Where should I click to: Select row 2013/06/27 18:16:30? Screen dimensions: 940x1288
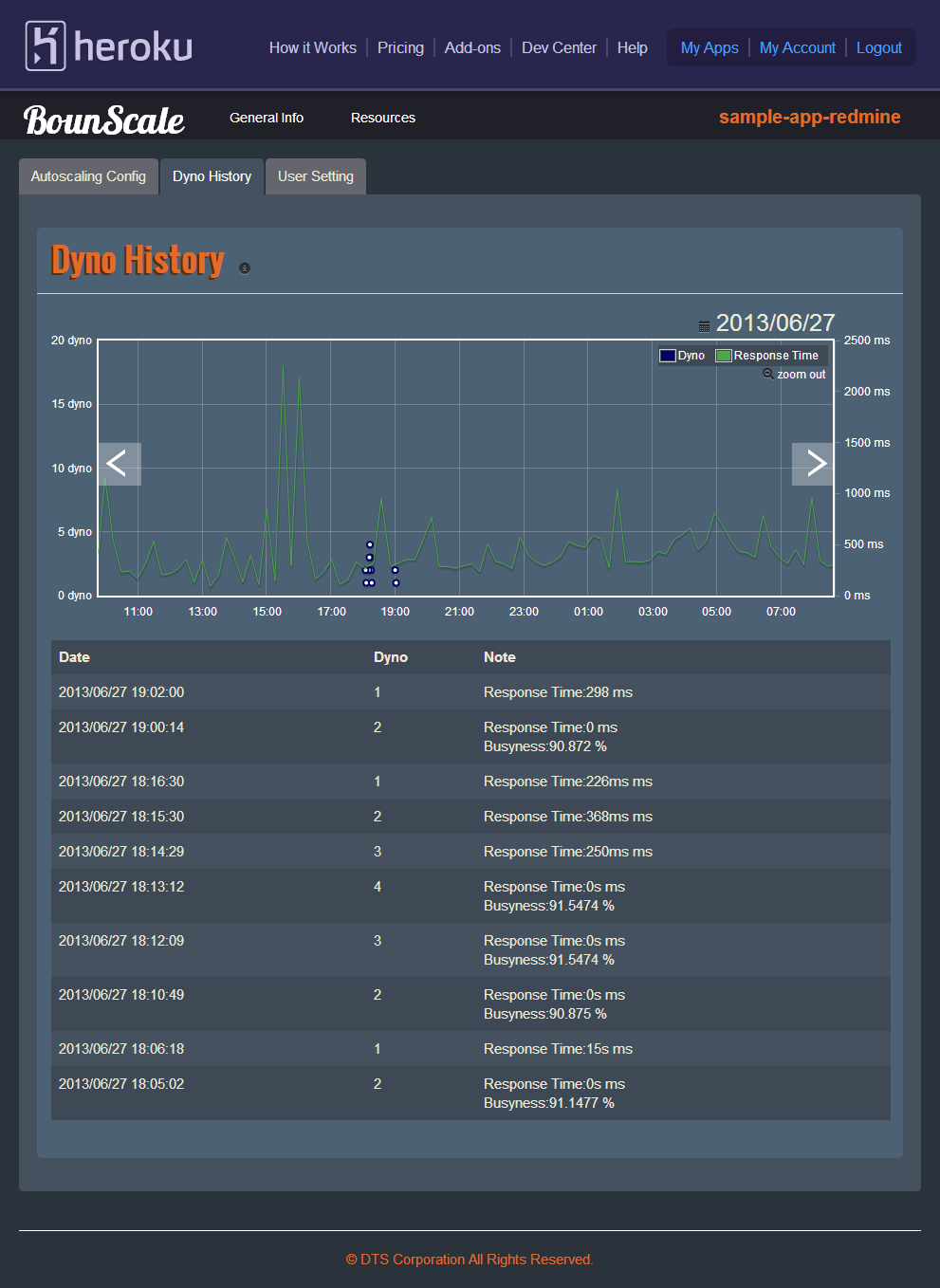(x=470, y=782)
